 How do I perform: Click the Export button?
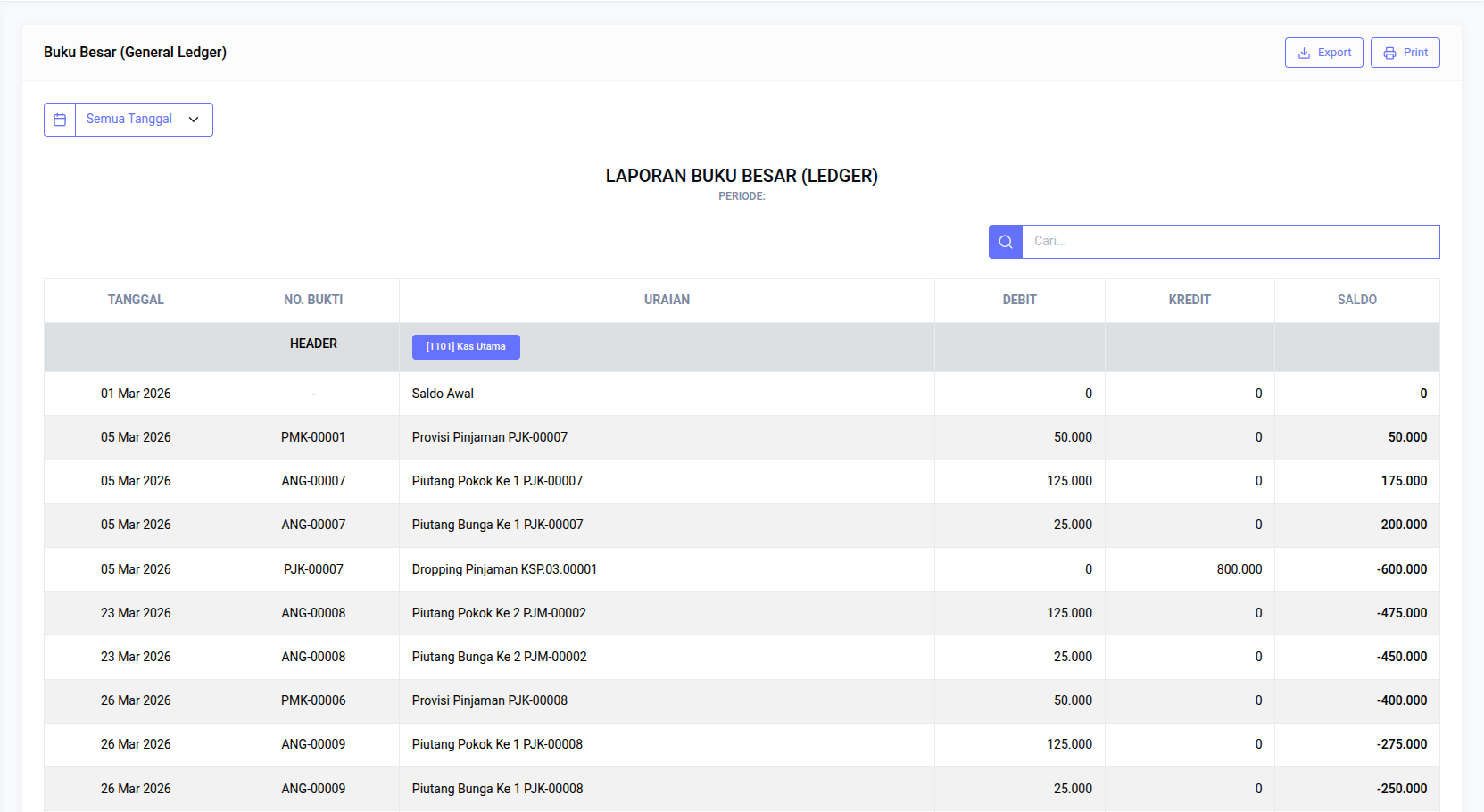(1323, 53)
